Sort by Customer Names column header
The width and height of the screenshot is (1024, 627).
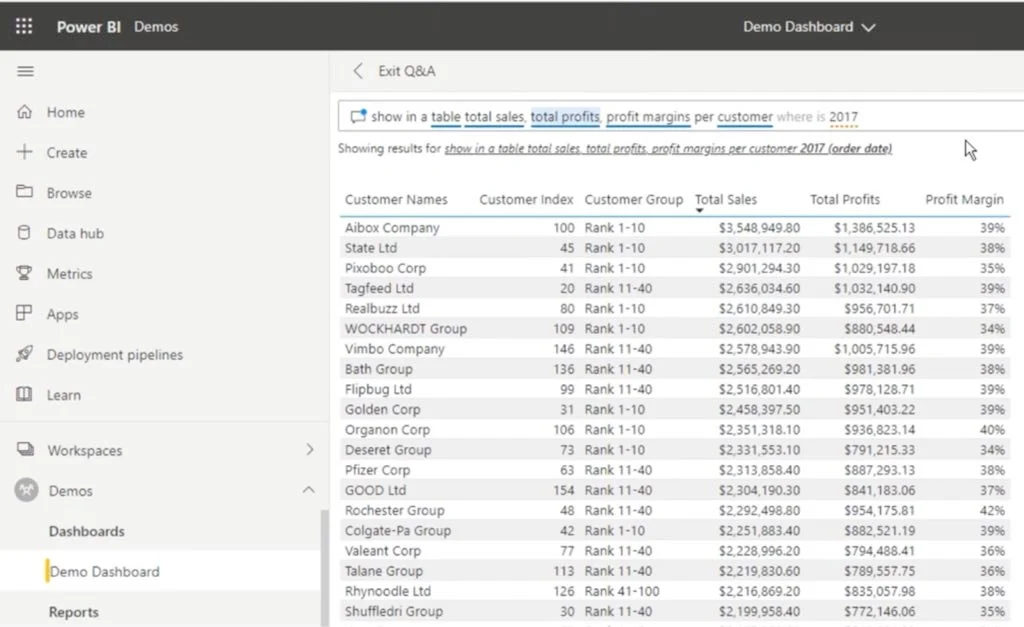(396, 200)
